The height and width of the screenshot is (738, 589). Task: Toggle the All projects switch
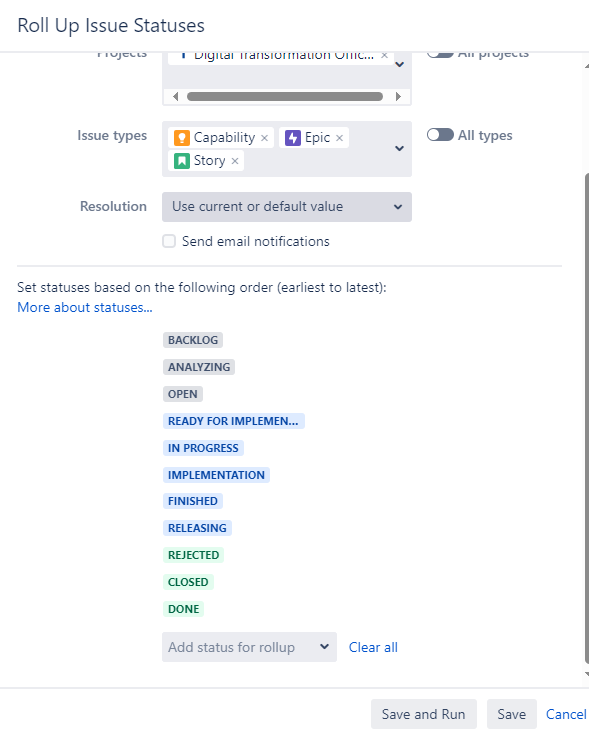440,54
